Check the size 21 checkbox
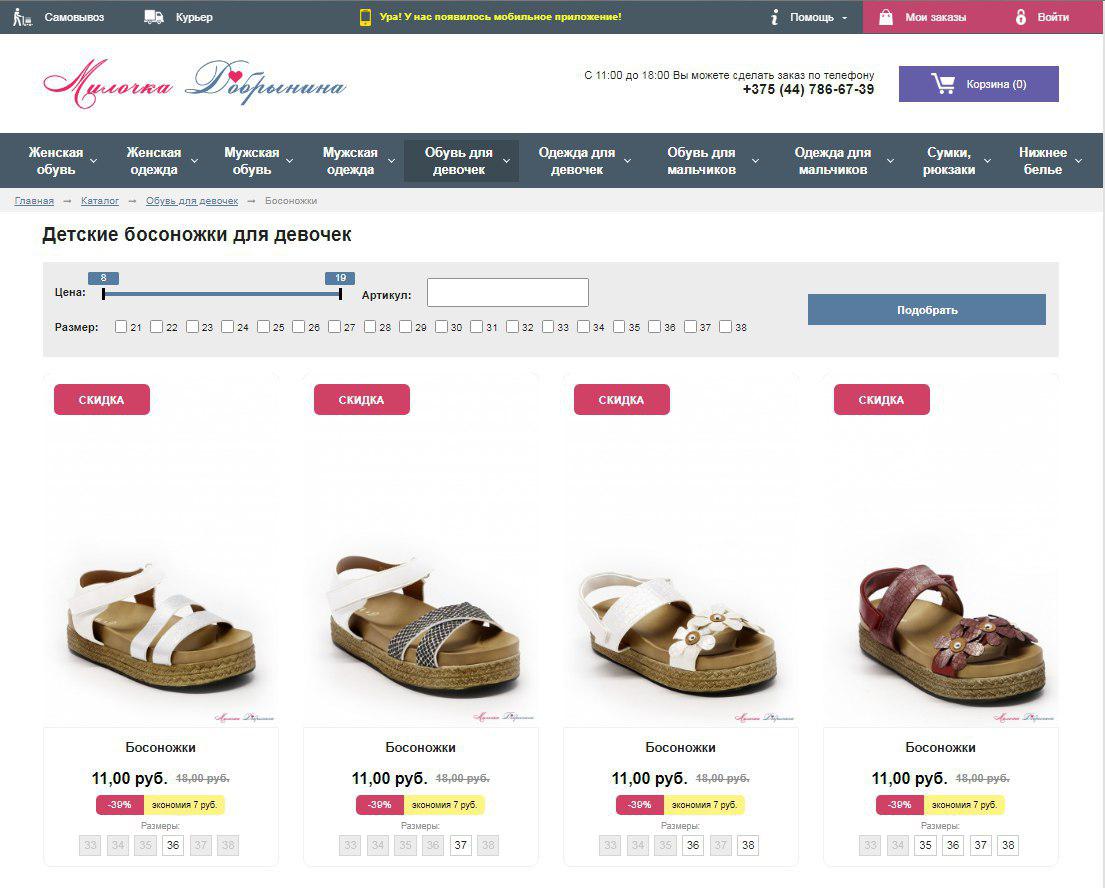This screenshot has width=1105, height=888. click(121, 327)
